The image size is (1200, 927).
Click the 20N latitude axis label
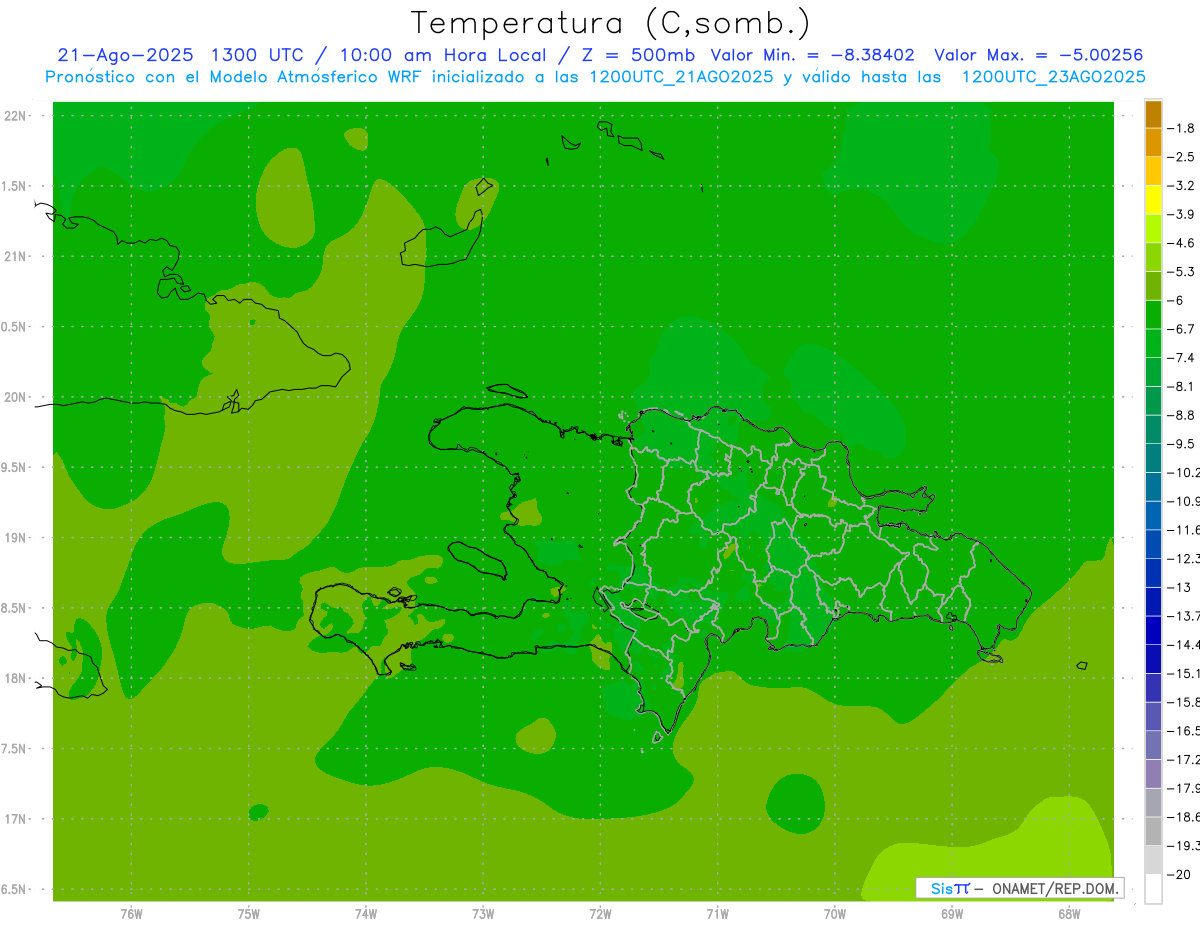[x=15, y=397]
